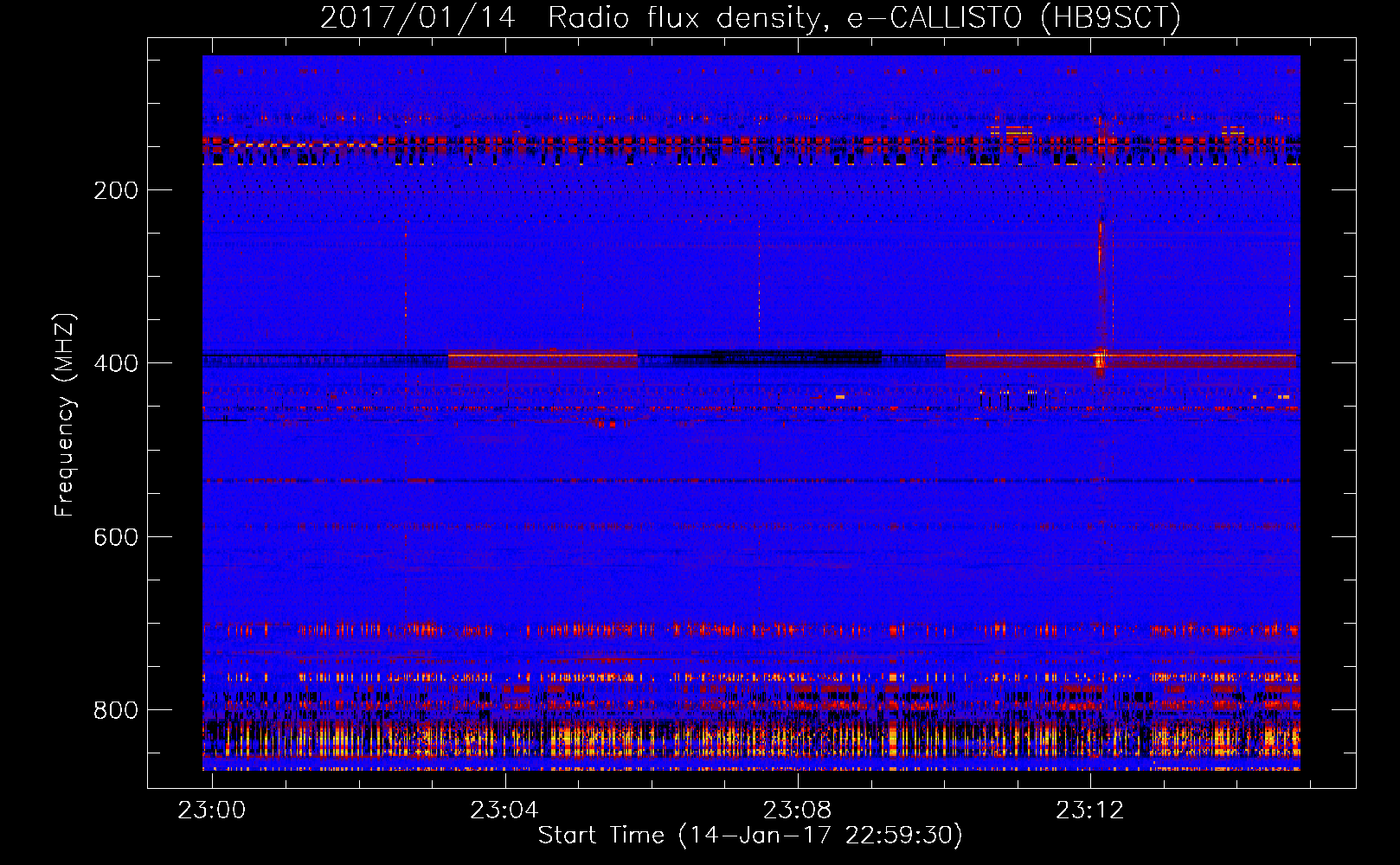Click the '23:00' time tick label
Image resolution: width=1400 pixels, height=865 pixels.
(x=212, y=811)
